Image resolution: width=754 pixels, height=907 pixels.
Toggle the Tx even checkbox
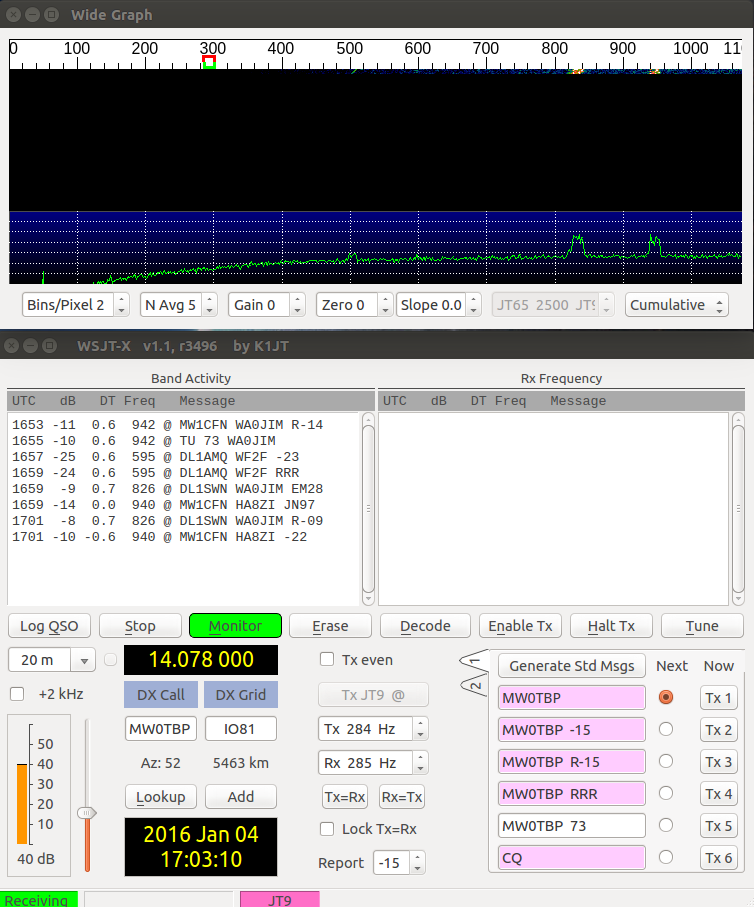[327, 659]
